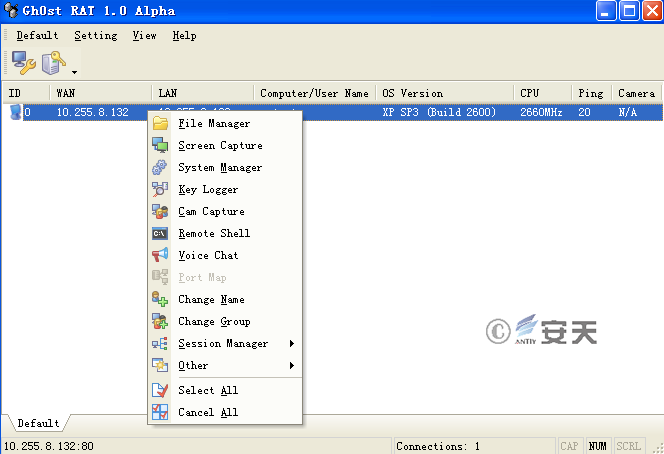Viewport: 664px width, 454px height.
Task: Click the Key Logger icon
Action: click(x=160, y=189)
